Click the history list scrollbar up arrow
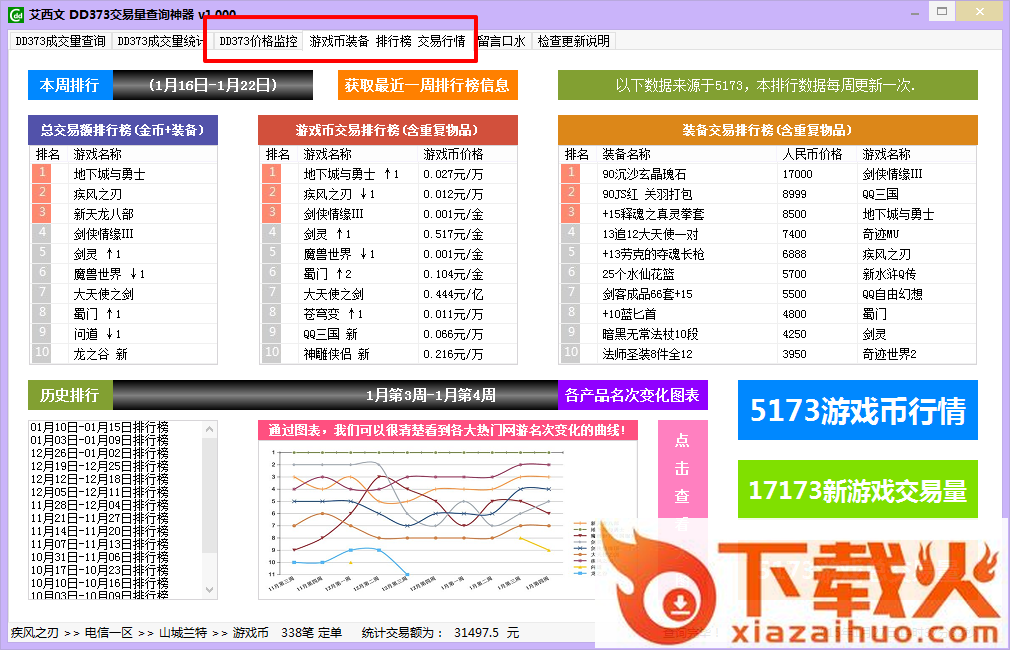The image size is (1010, 650). click(x=209, y=429)
